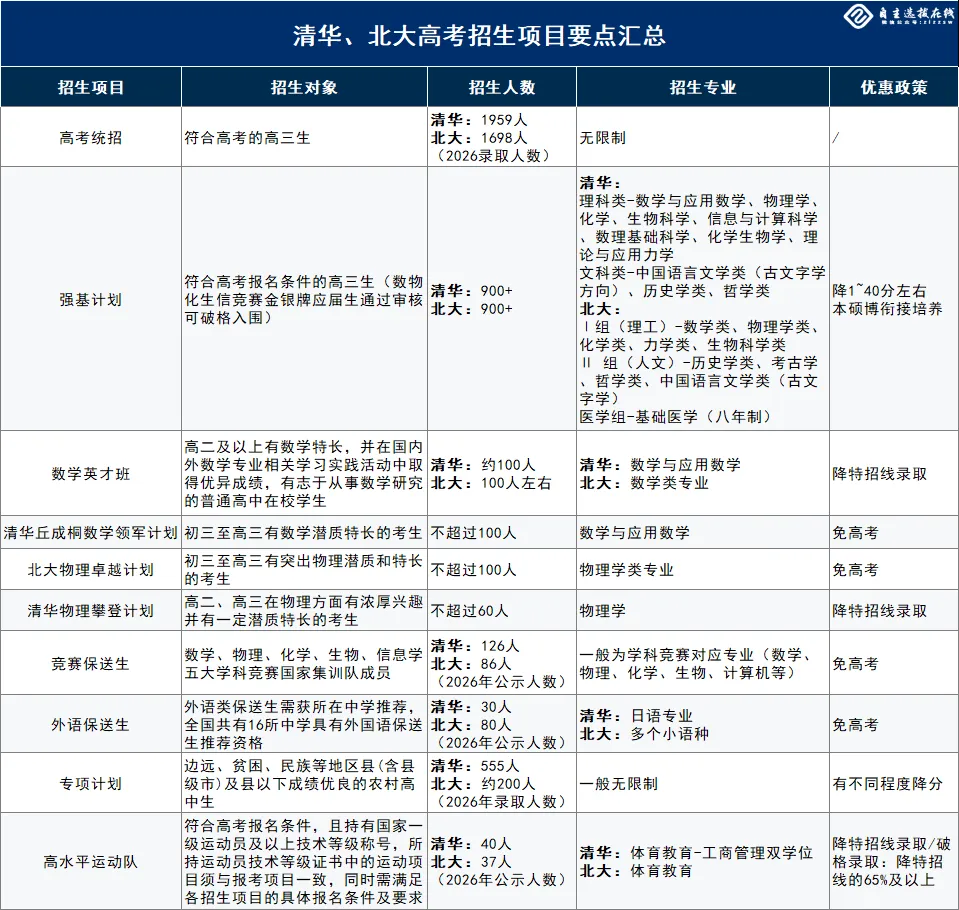The image size is (959, 910).
Task: Click the cell 持有国家一级运动员
Action: pos(305,861)
